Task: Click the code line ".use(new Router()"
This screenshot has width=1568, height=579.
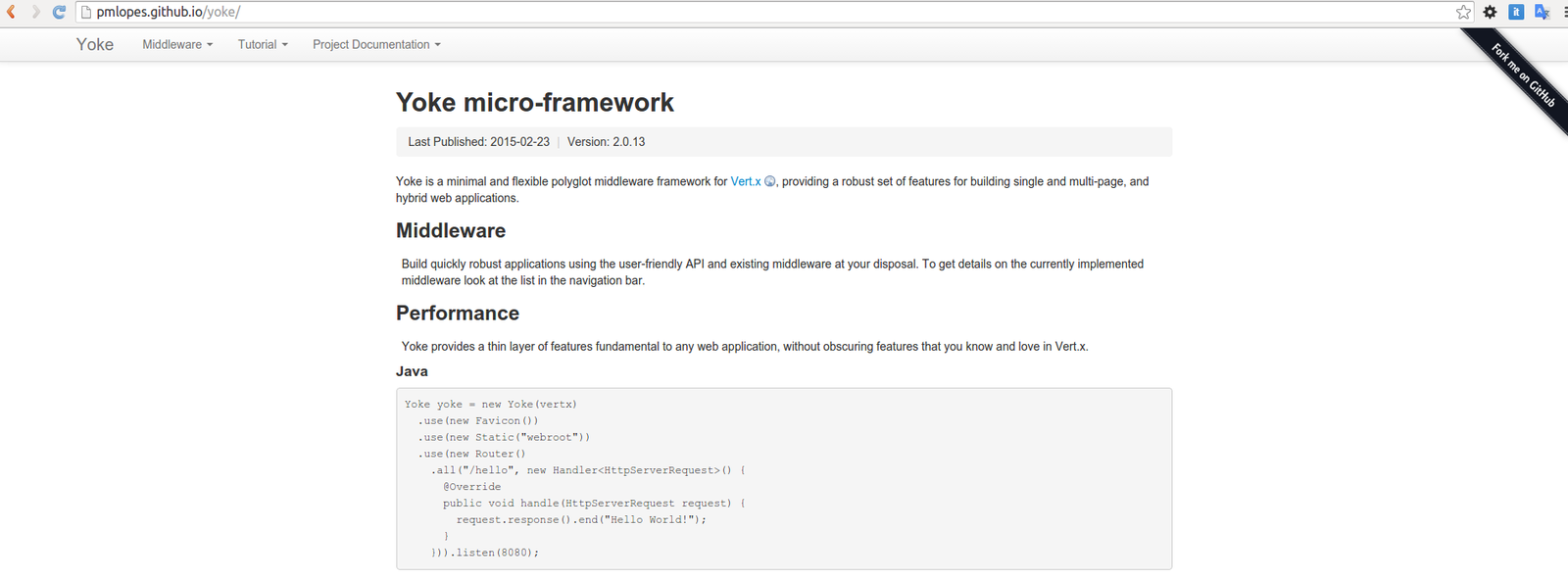Action: click(471, 454)
